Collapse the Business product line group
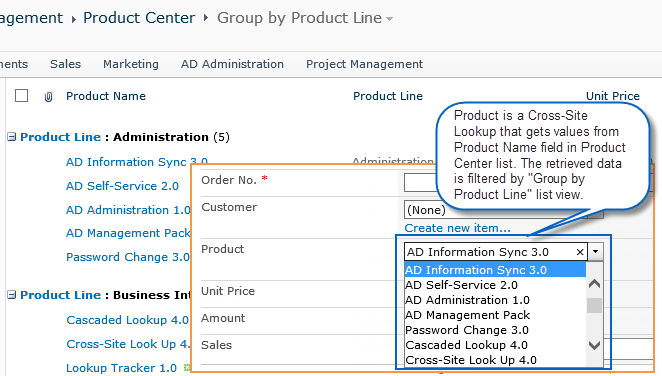662x376 pixels. click(12, 295)
